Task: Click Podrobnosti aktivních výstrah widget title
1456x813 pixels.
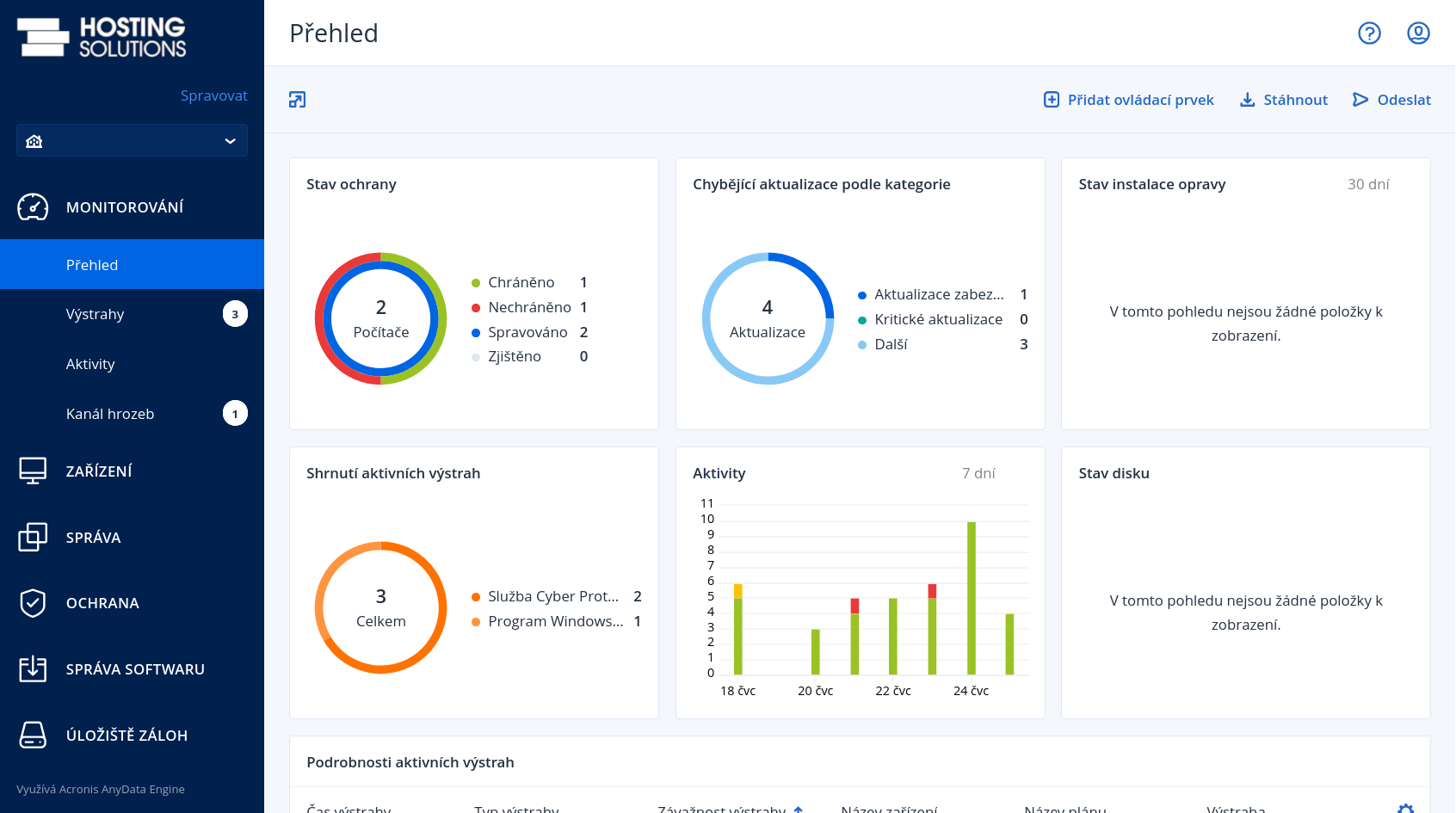Action: click(x=410, y=762)
